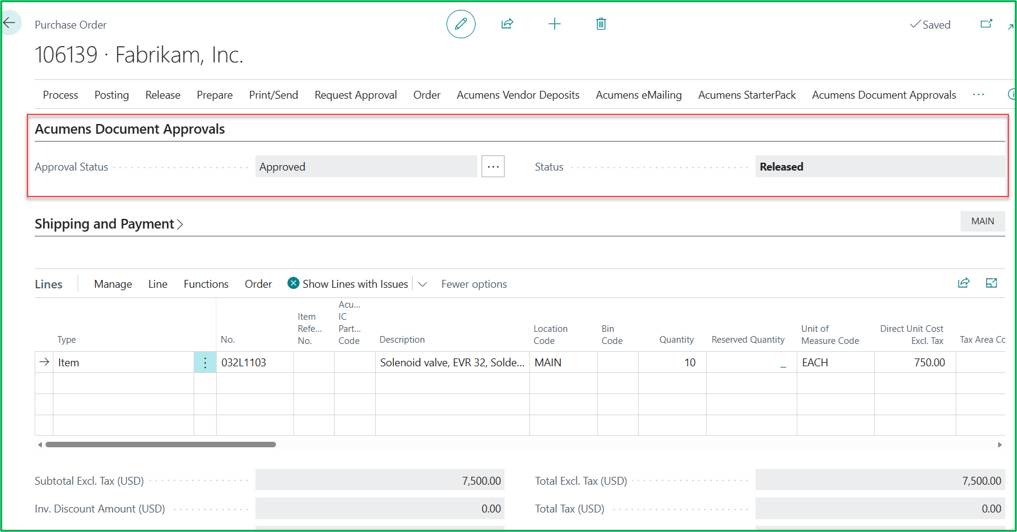Viewport: 1017px width, 532px height.
Task: Open Acumens eMailing menu
Action: [x=639, y=95]
